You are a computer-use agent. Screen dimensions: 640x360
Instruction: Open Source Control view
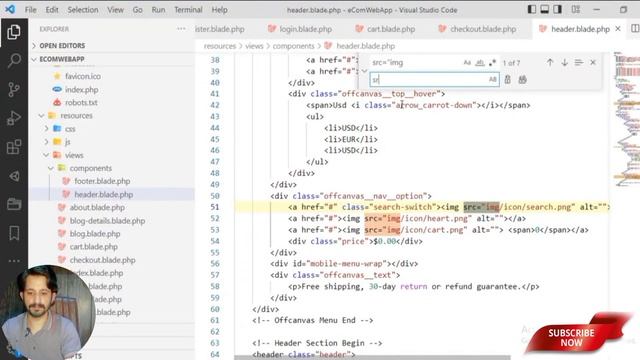14,89
